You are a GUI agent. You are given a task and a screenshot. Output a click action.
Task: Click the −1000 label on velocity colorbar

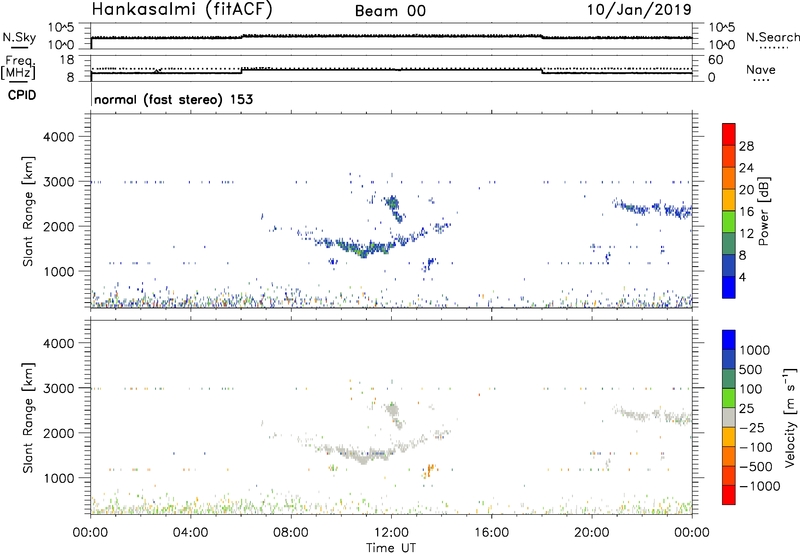760,486
